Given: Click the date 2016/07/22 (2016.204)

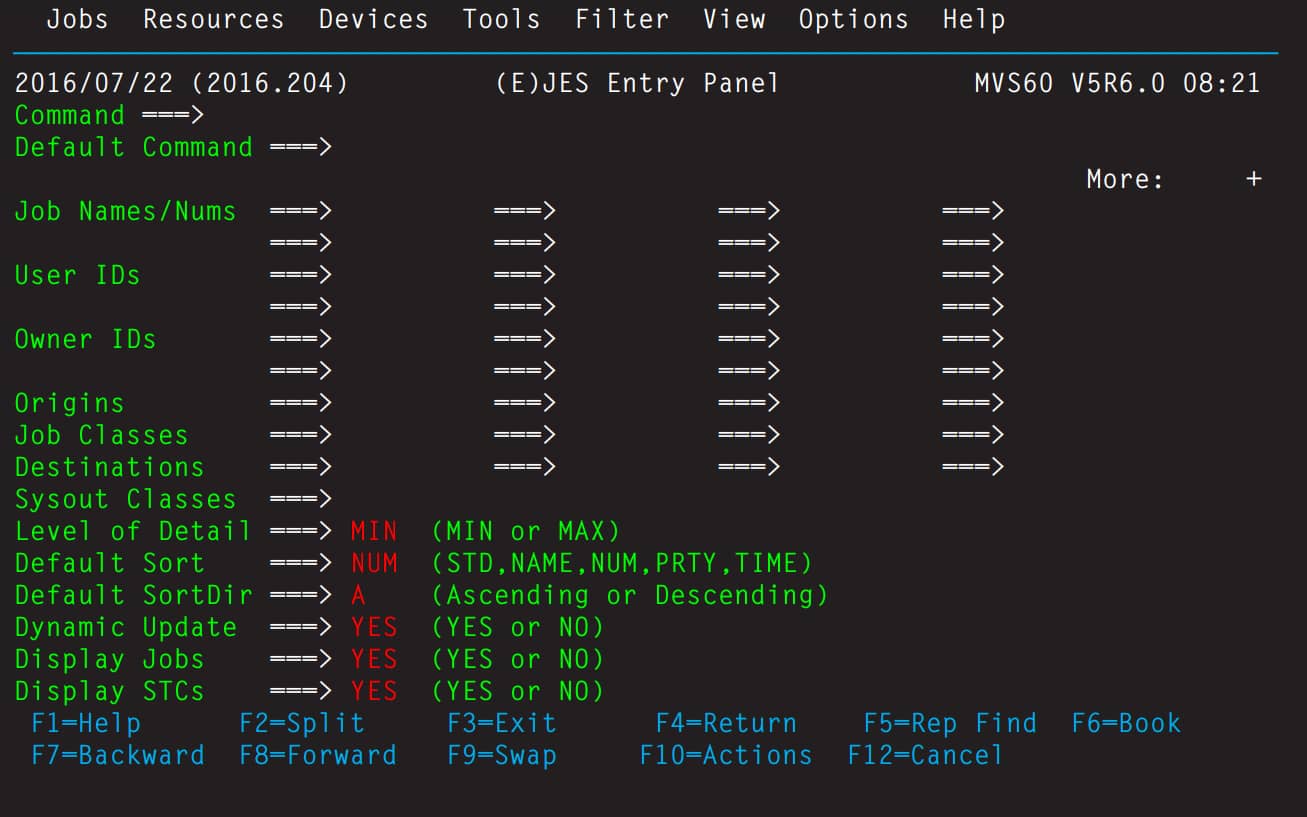Looking at the screenshot, I should pyautogui.click(x=182, y=83).
